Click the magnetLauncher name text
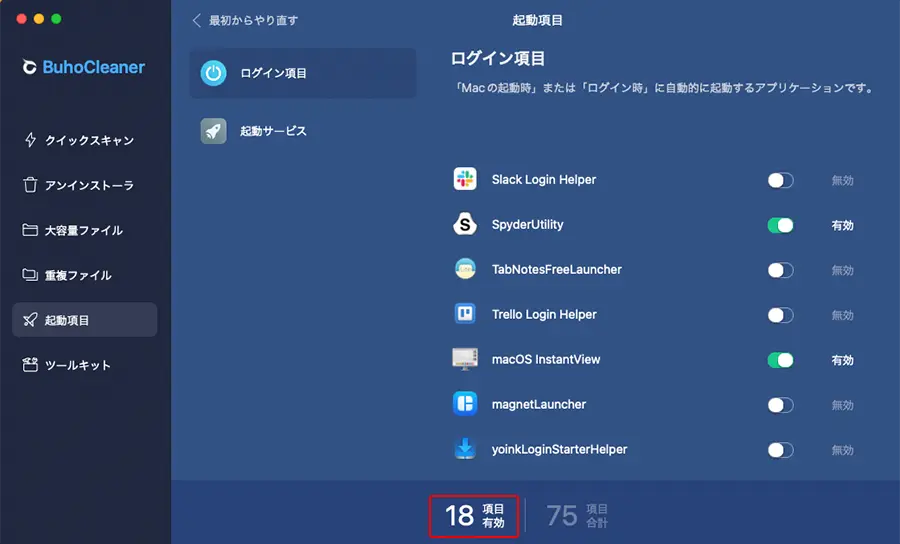 pos(539,404)
